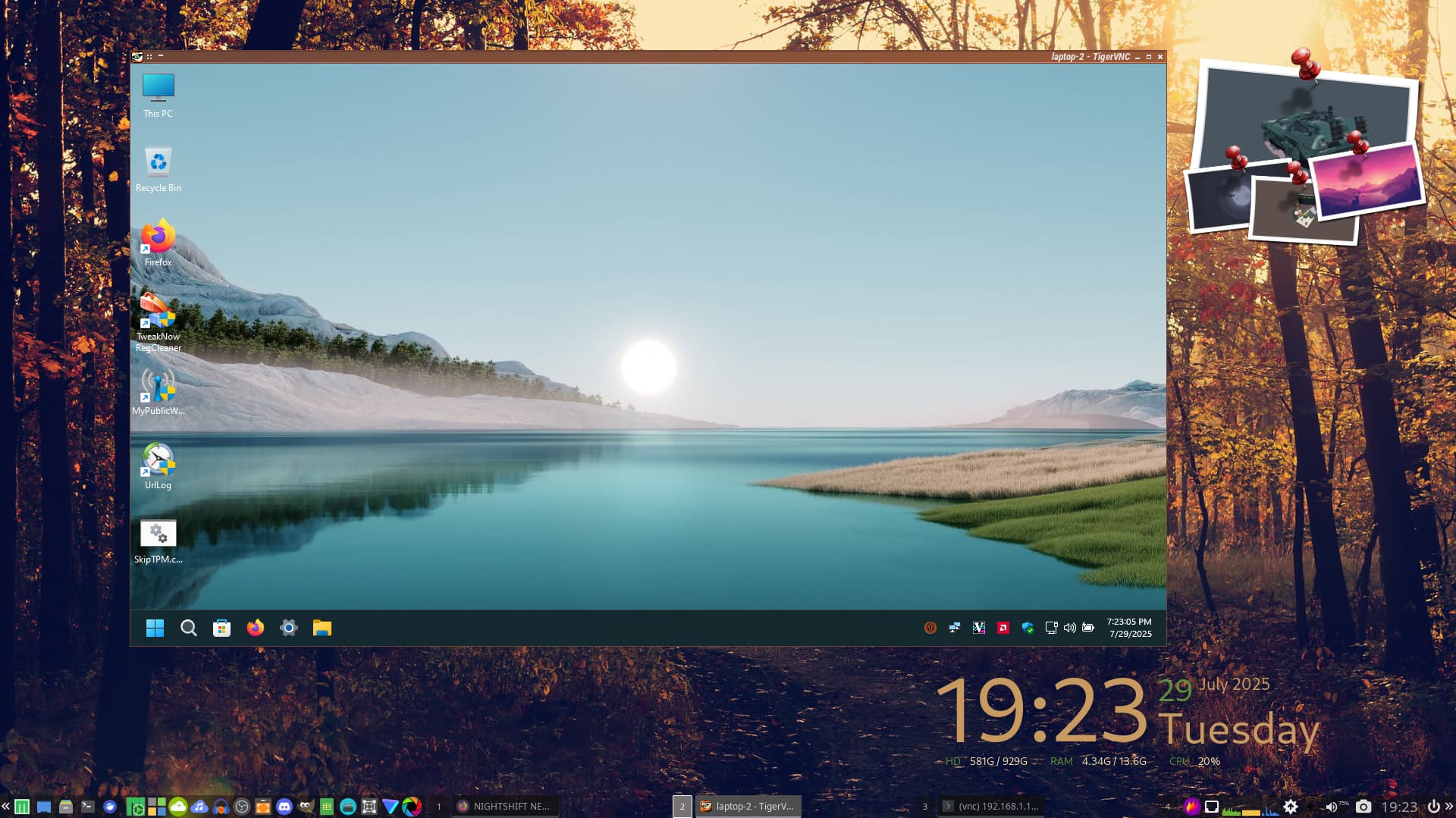This screenshot has width=1456, height=818.
Task: Switch to the NIGHTSHIFT NE... taskbar window
Action: click(504, 806)
